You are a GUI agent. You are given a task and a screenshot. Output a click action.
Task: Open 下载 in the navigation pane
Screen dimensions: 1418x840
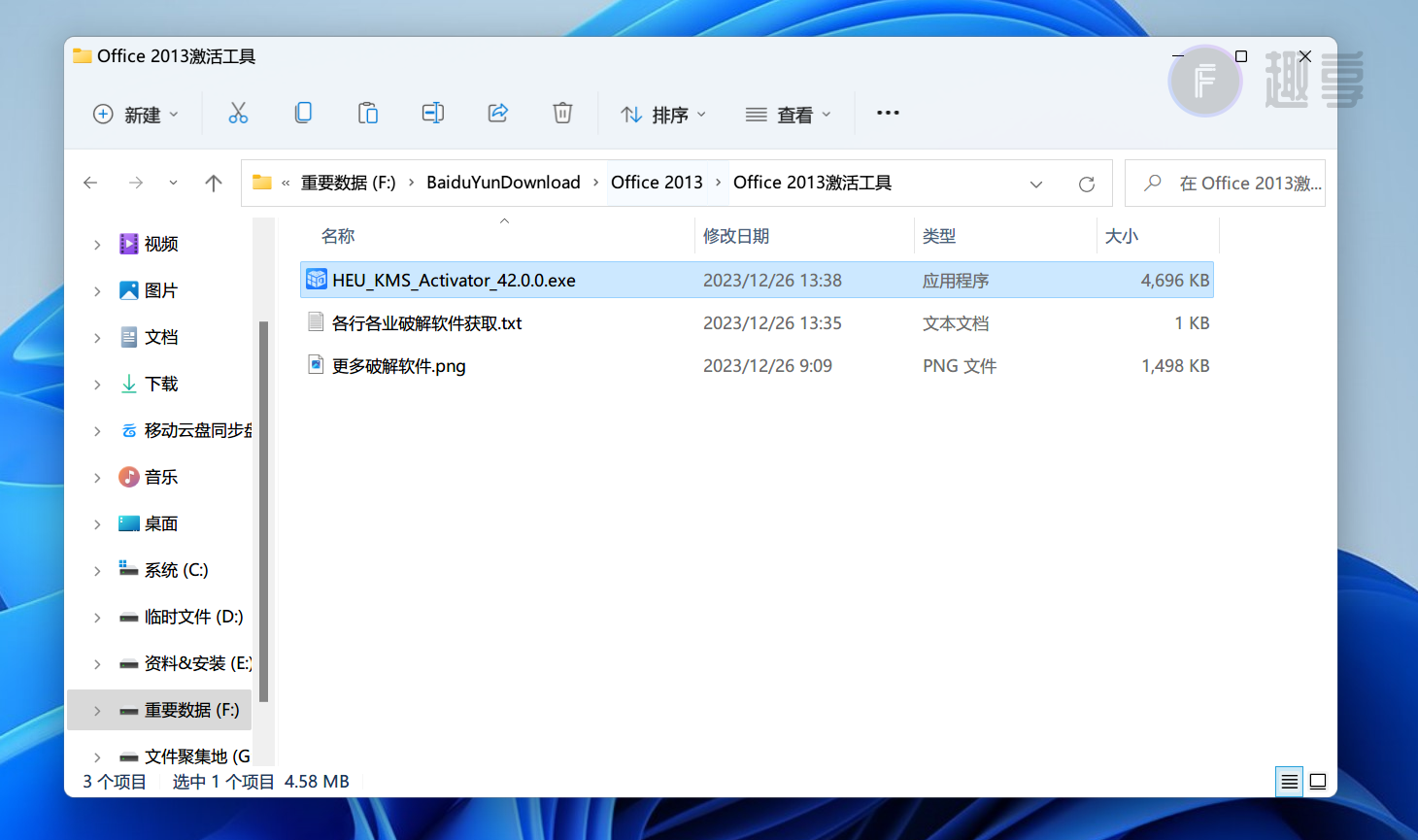pos(161,384)
